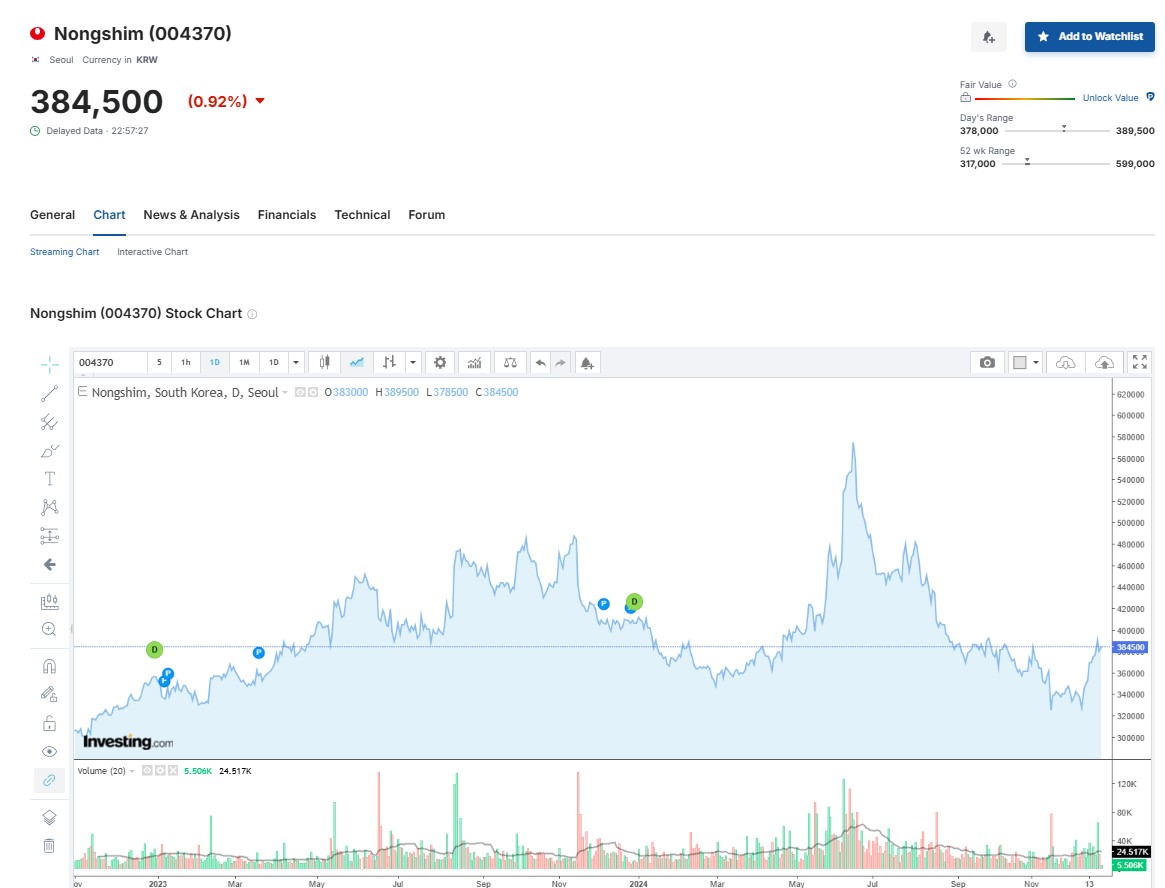The width and height of the screenshot is (1165, 888).
Task: Activate the zoom in magnifier tool
Action: pos(49,629)
